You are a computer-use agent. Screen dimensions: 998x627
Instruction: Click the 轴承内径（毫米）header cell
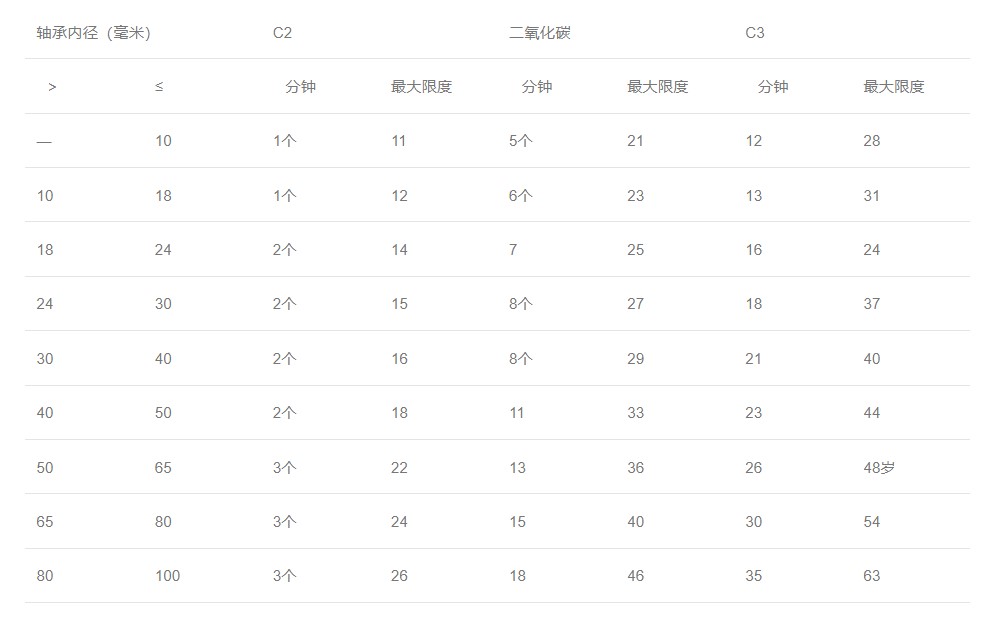pyautogui.click(x=94, y=33)
